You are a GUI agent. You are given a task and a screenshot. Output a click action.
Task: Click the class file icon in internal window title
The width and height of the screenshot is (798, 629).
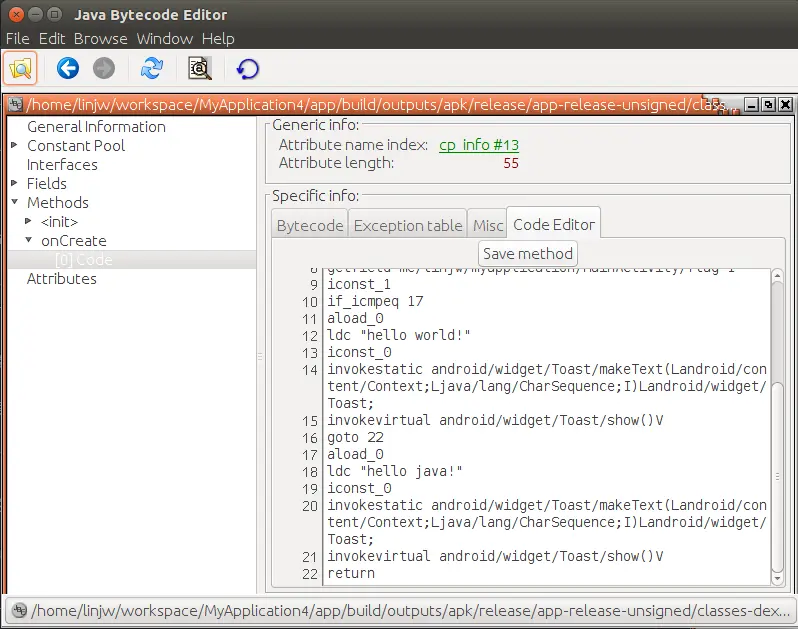click(x=16, y=104)
